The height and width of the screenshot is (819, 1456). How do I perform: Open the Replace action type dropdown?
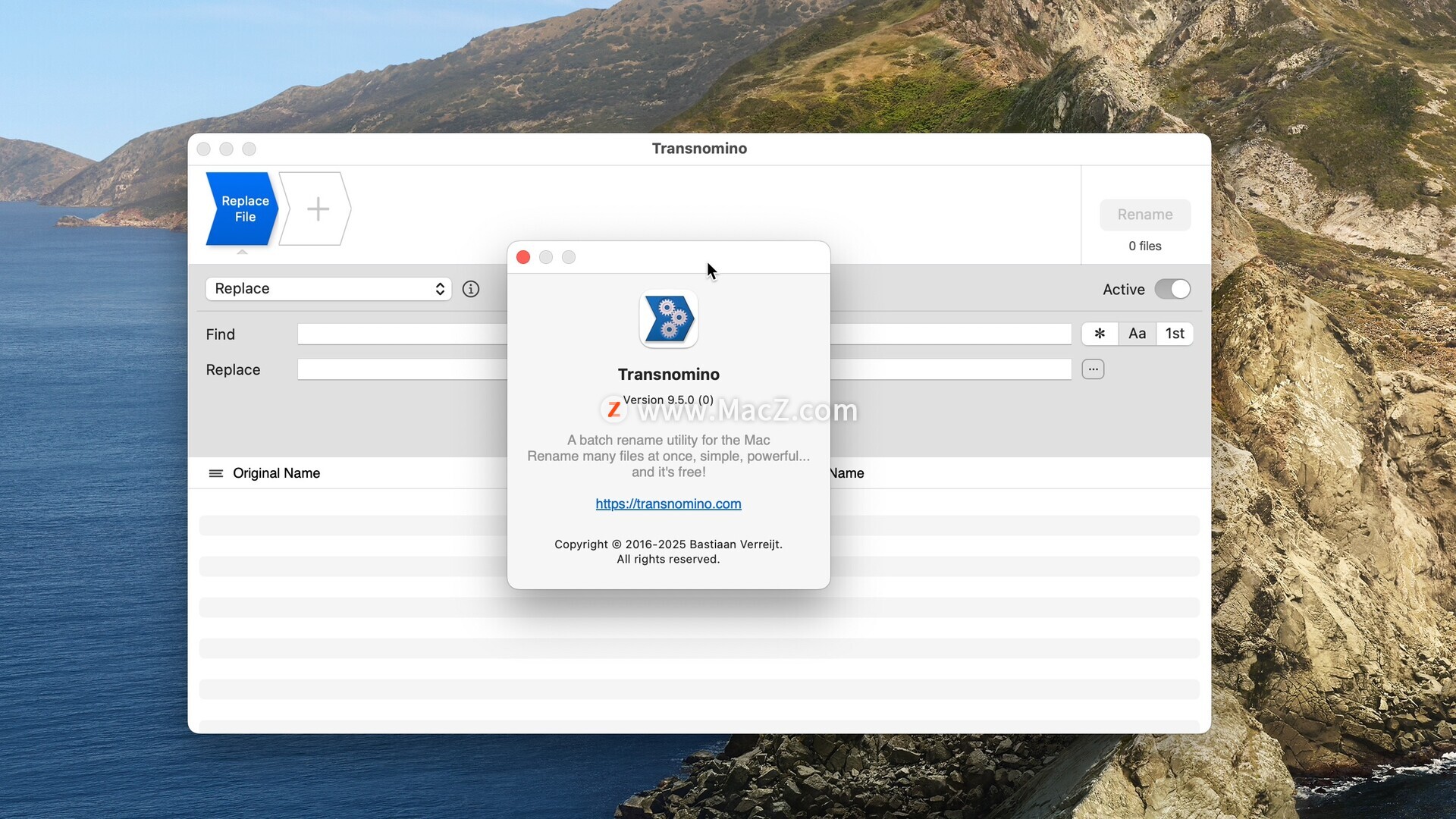pos(328,289)
